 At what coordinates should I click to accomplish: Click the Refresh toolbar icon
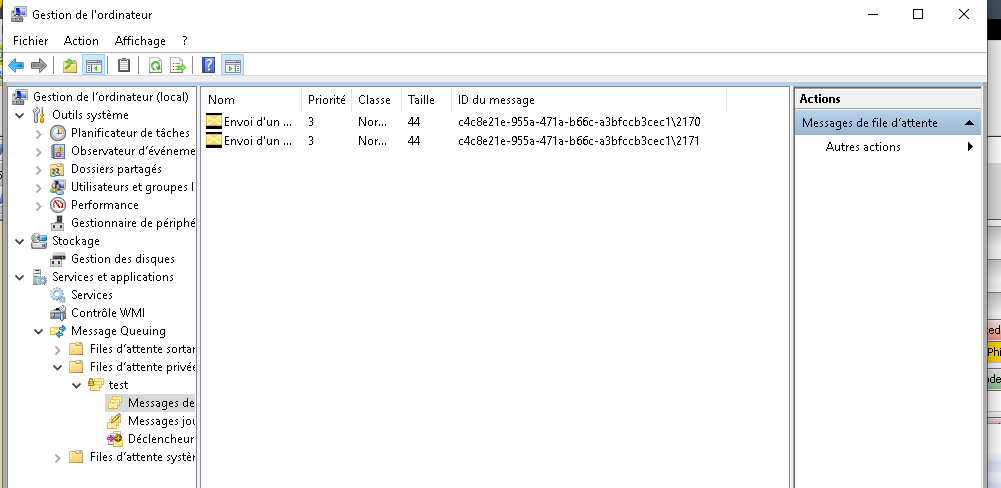coord(155,66)
